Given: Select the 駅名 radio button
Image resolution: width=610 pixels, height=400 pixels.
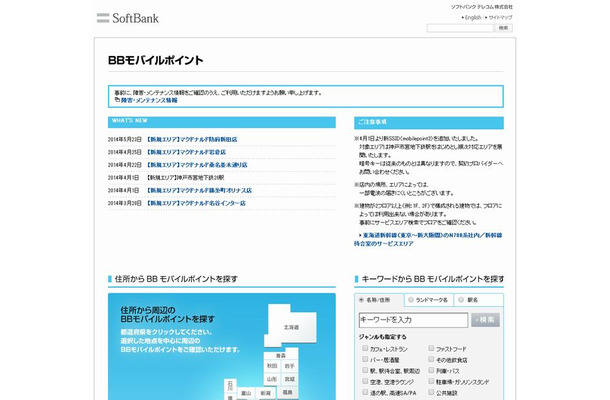Looking at the screenshot, I should click(461, 300).
